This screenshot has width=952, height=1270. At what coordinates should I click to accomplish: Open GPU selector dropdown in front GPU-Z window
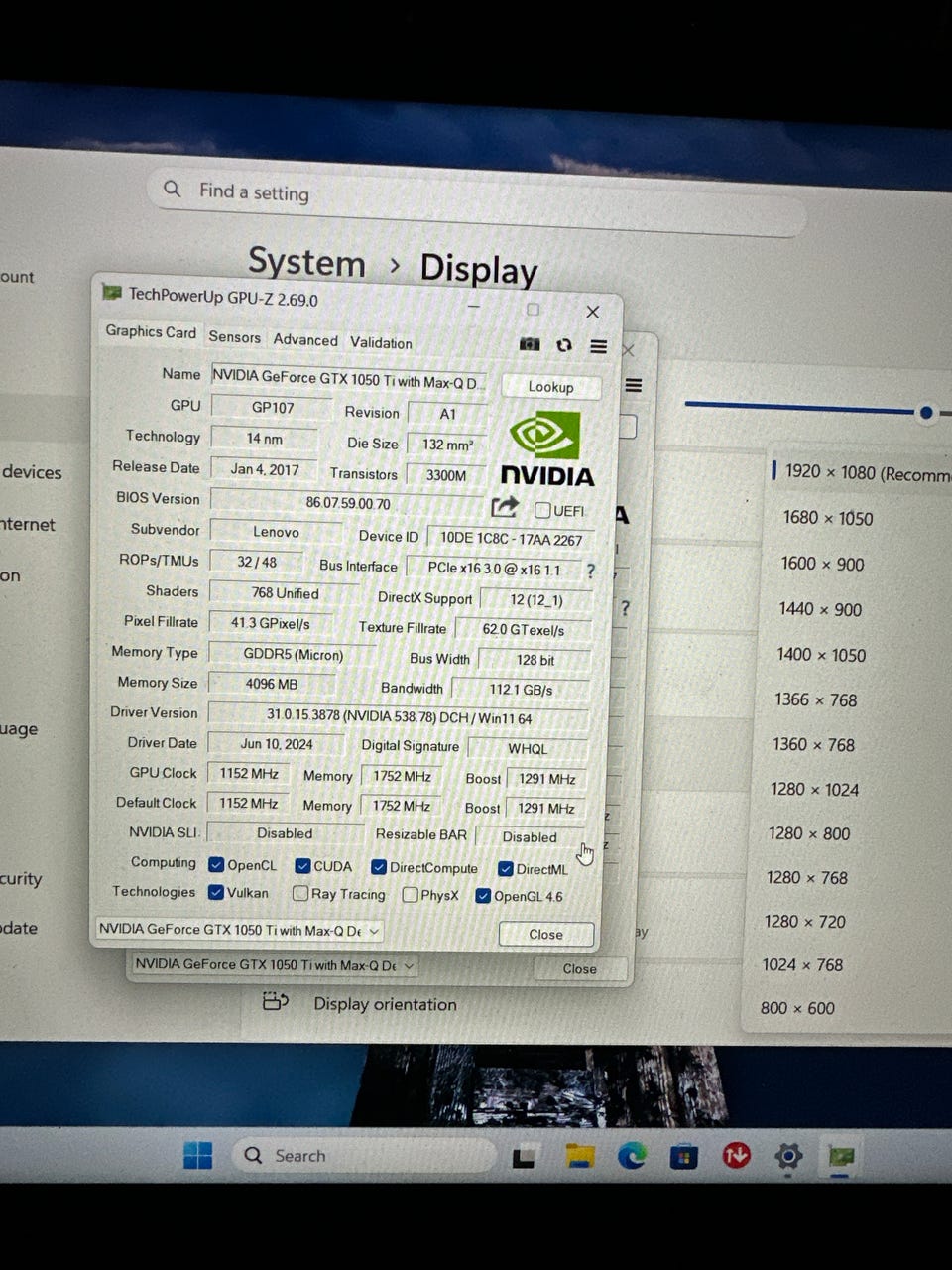238,930
